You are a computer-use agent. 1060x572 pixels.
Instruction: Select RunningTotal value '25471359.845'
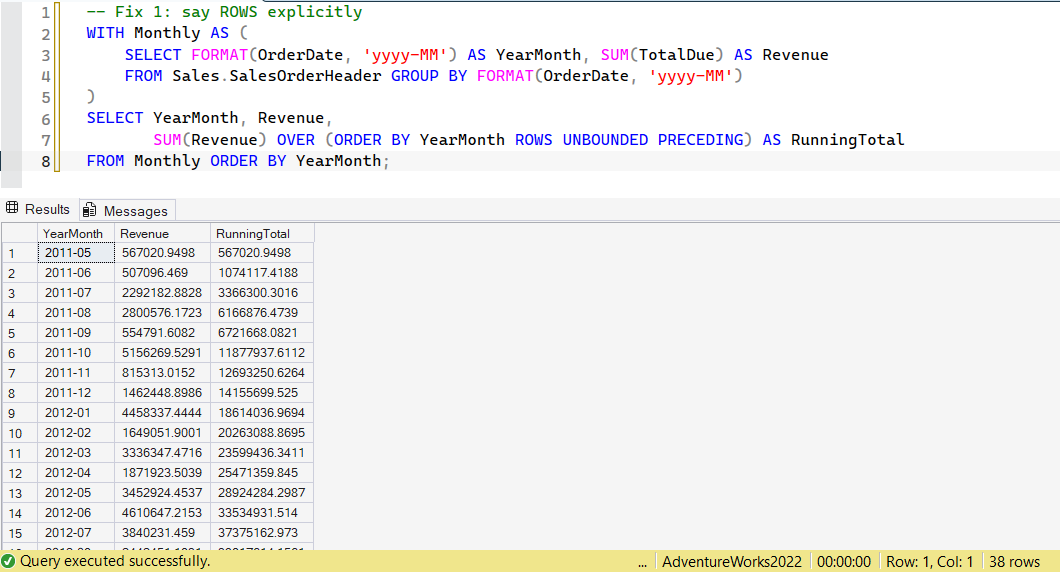tap(262, 473)
